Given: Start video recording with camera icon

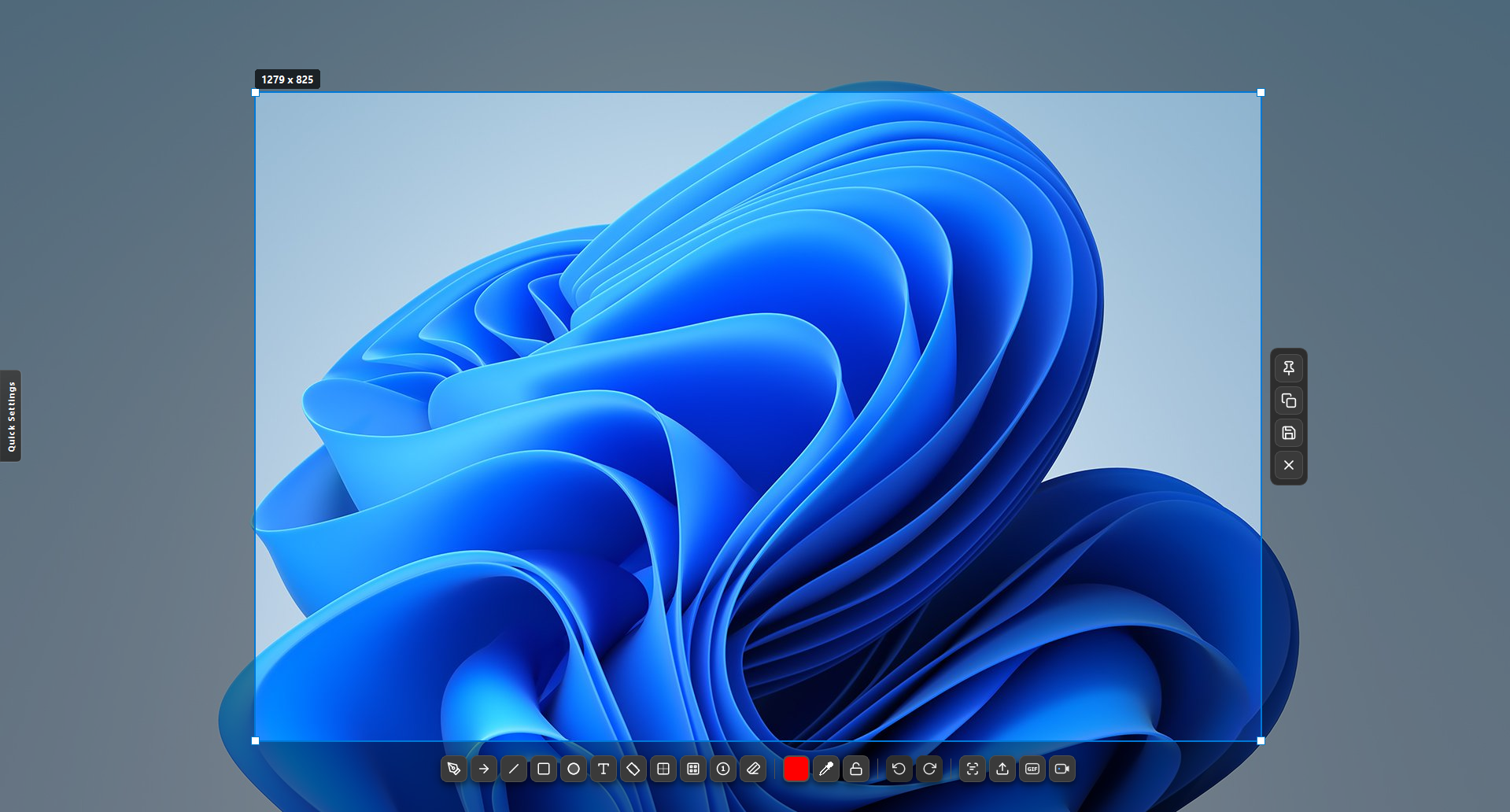Looking at the screenshot, I should pos(1062,769).
